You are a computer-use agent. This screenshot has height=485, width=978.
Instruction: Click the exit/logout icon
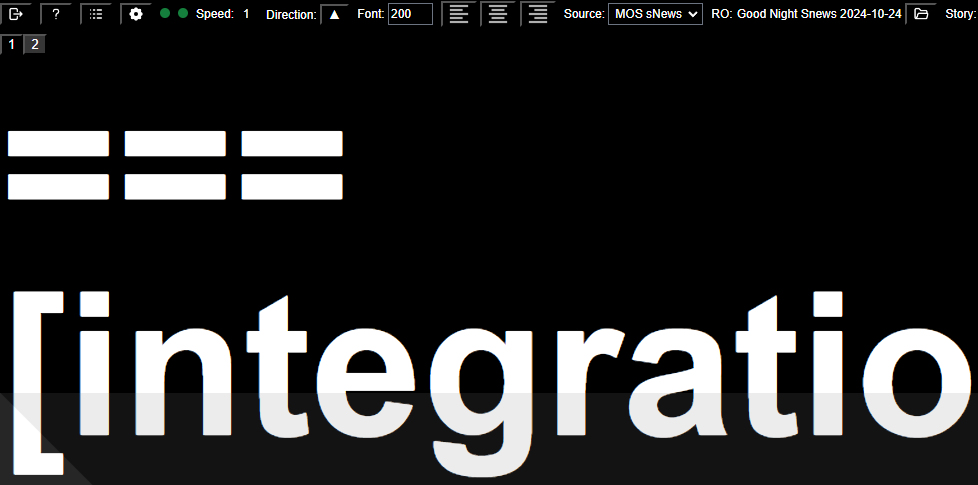pos(16,14)
